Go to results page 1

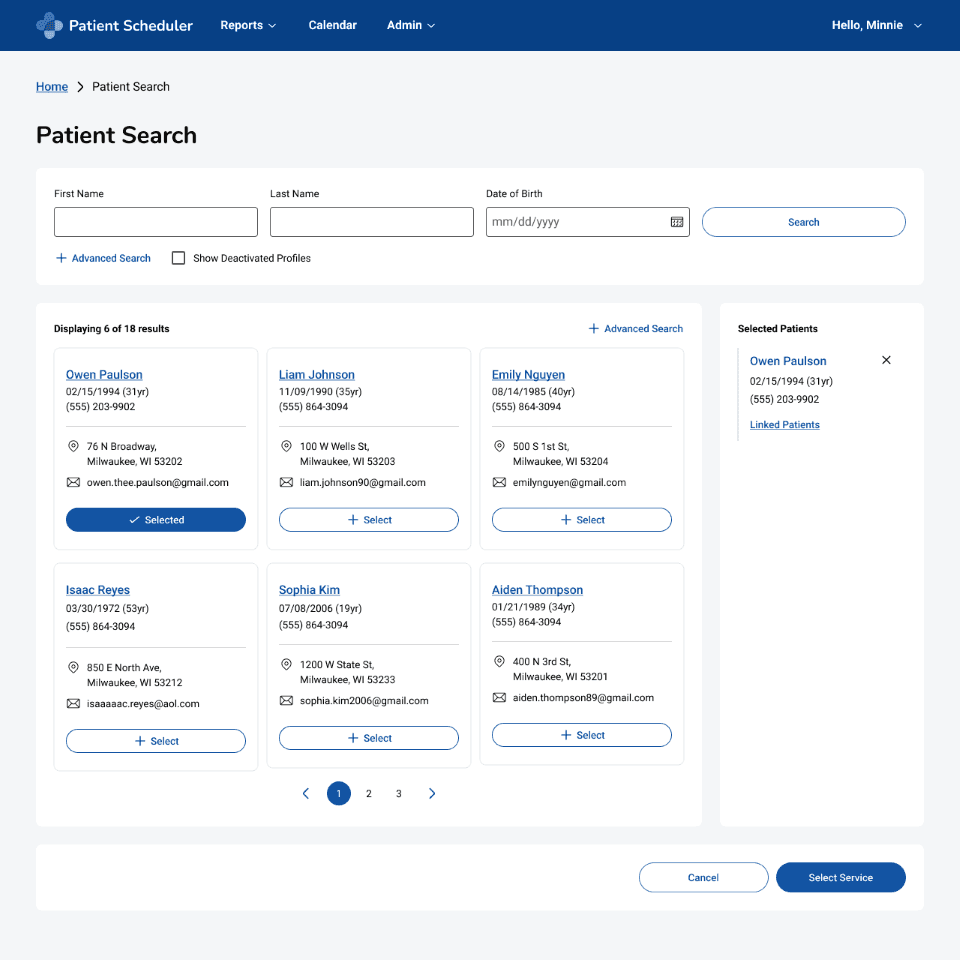(339, 793)
